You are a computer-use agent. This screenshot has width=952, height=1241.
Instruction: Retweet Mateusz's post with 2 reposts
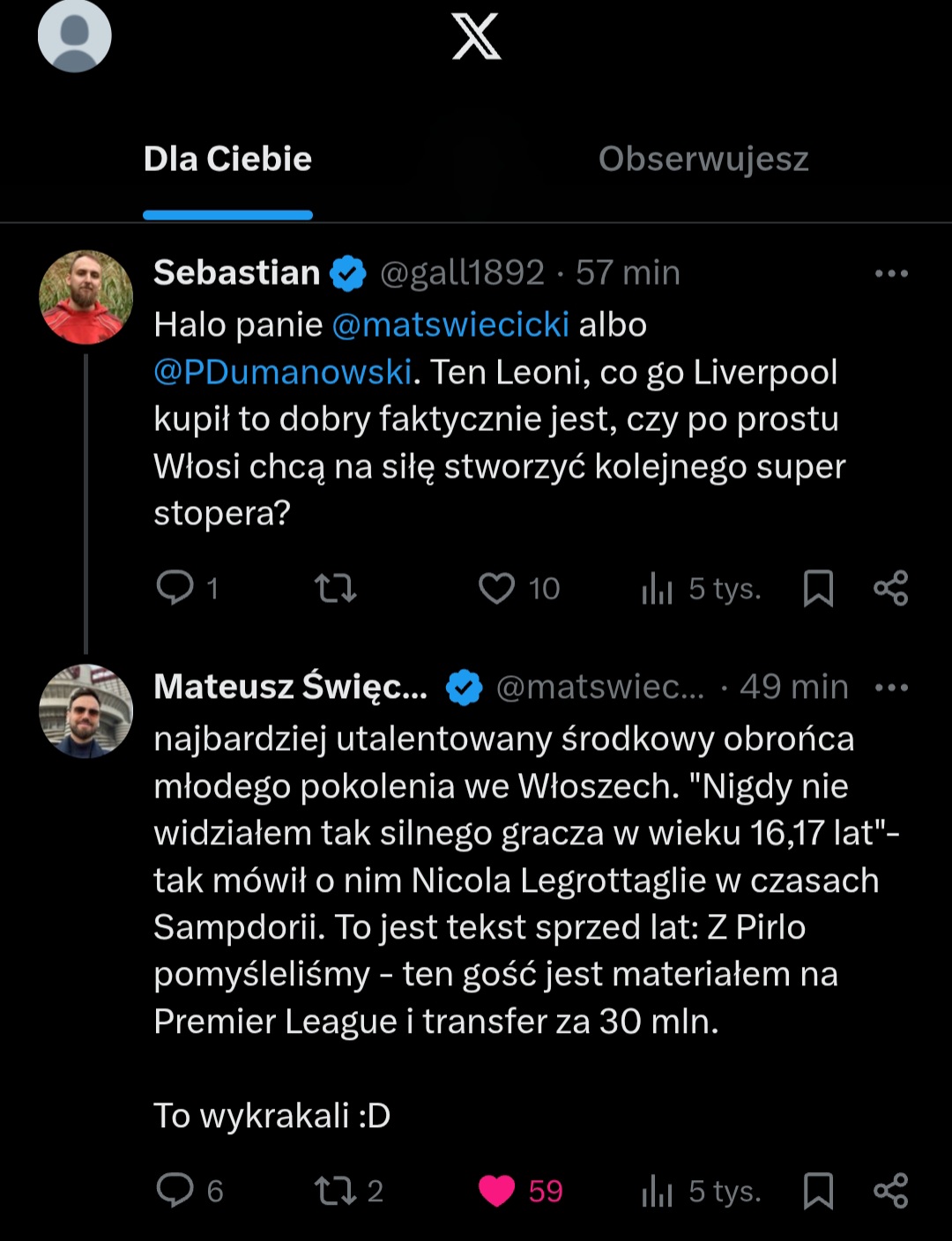point(335,1191)
